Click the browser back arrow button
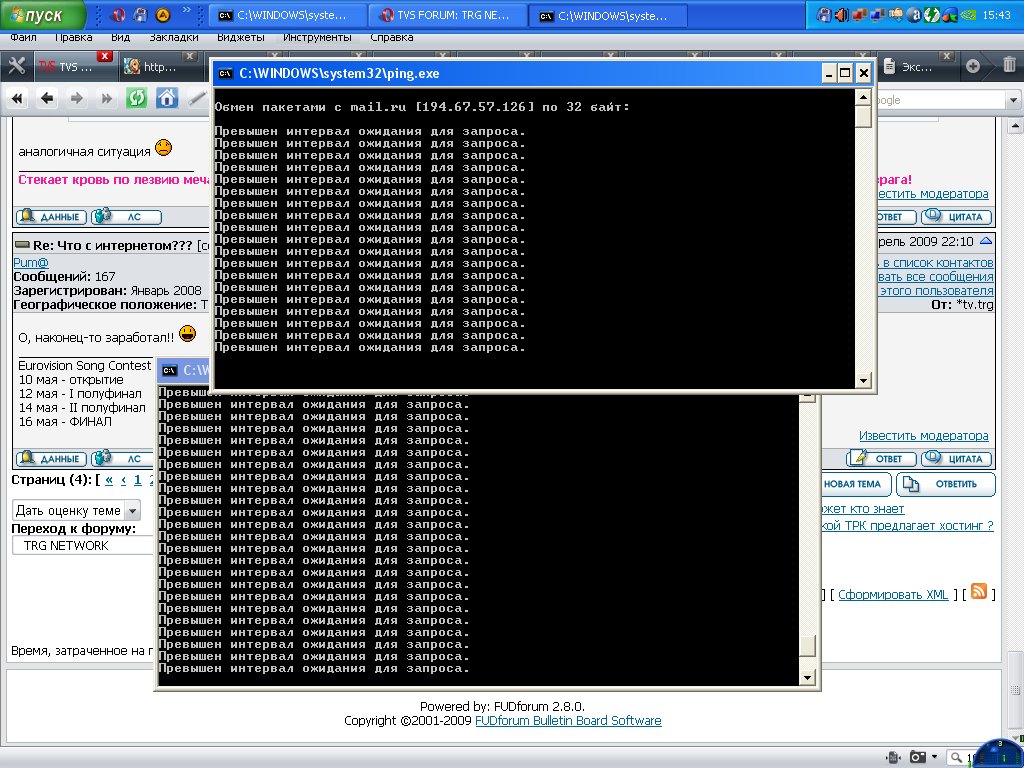1024x768 pixels. [x=46, y=98]
